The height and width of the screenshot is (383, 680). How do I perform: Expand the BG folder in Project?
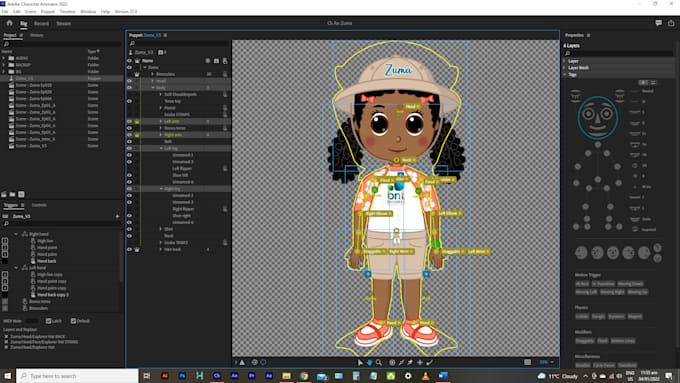point(4,72)
